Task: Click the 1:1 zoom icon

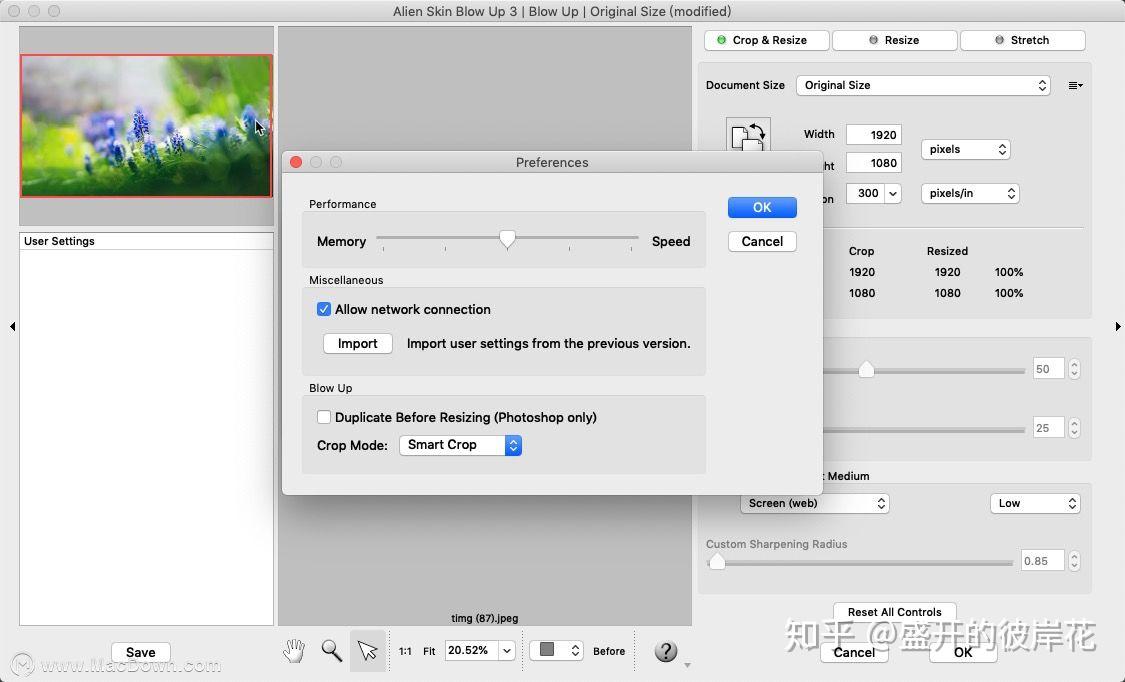Action: pyautogui.click(x=404, y=650)
